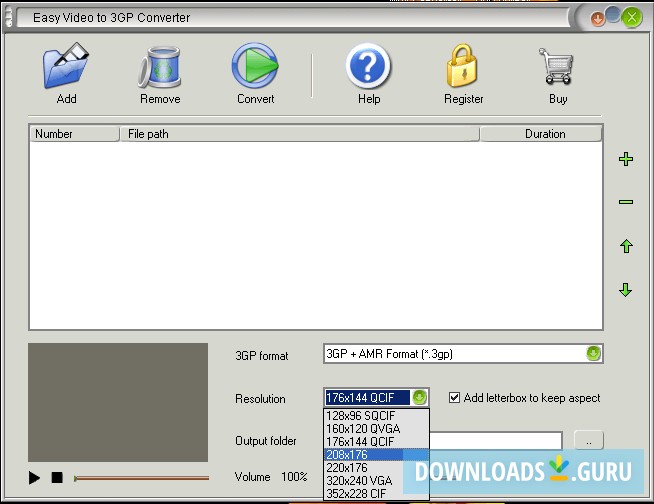Image resolution: width=654 pixels, height=504 pixels.
Task: Open Help with the question mark icon
Action: click(x=368, y=66)
